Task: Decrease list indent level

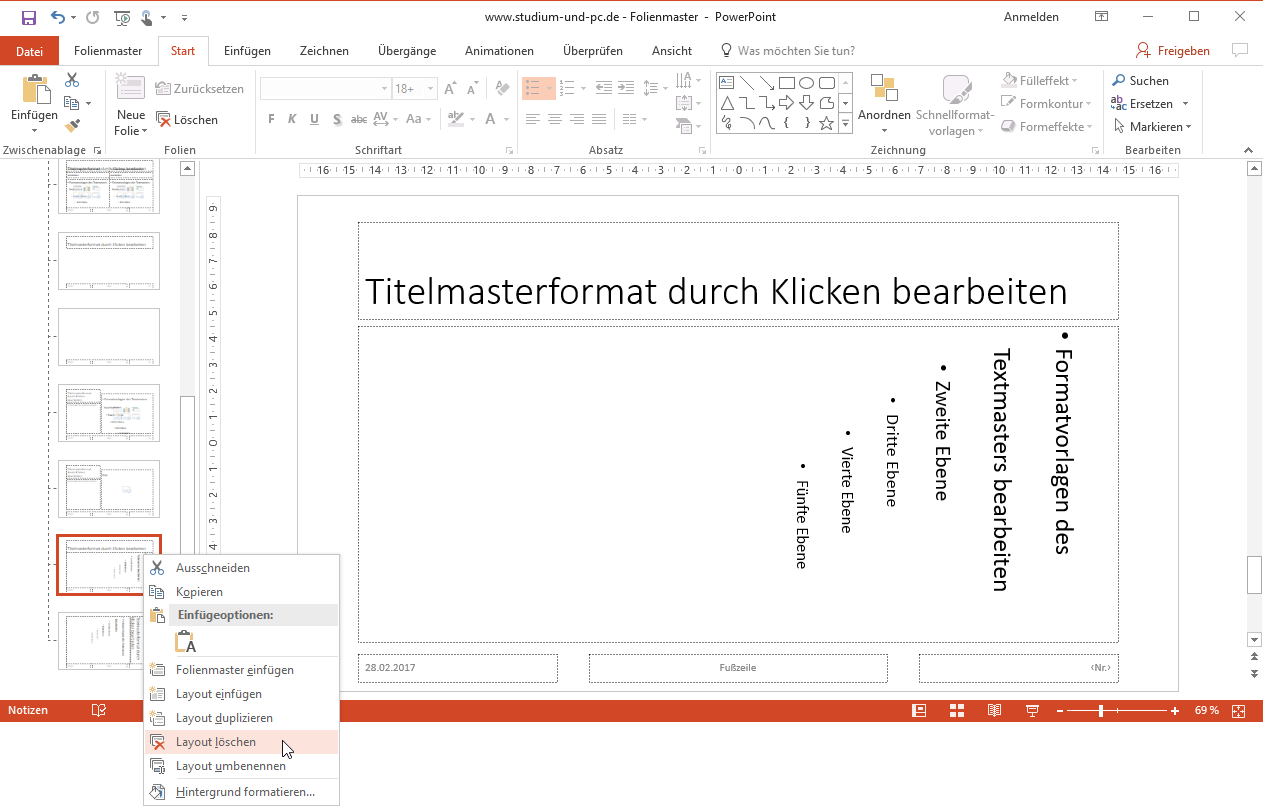Action: coord(604,88)
